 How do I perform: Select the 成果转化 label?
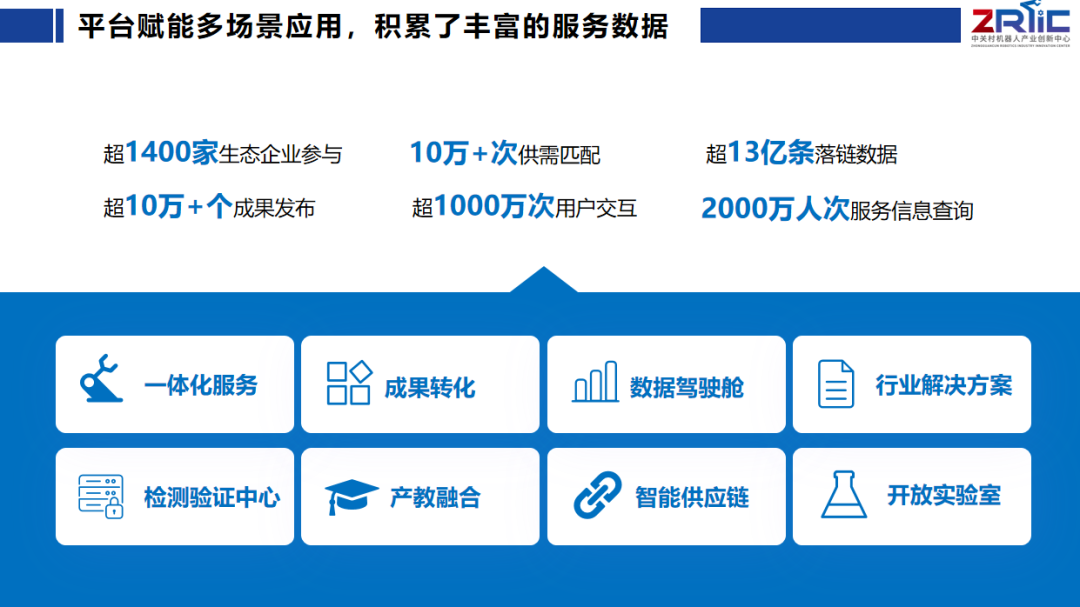430,388
